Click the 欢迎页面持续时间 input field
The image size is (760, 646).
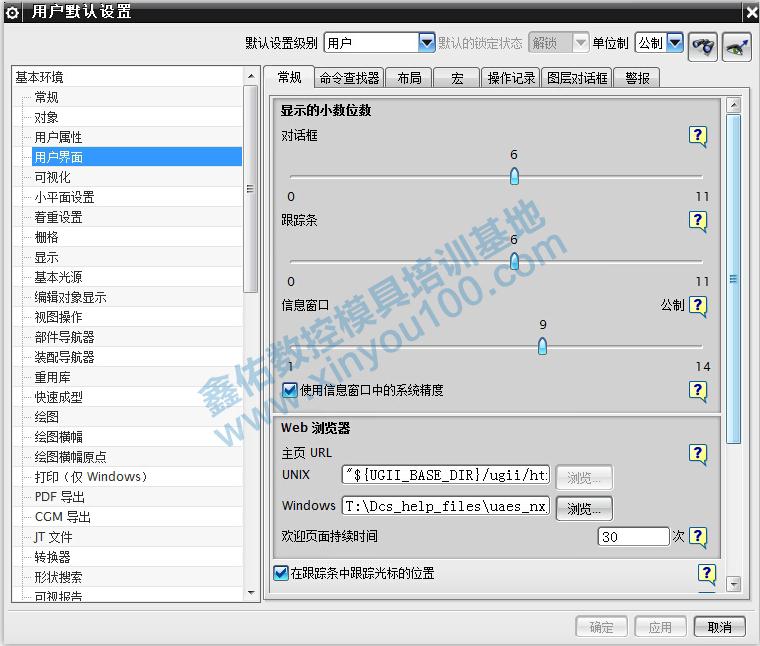(633, 537)
